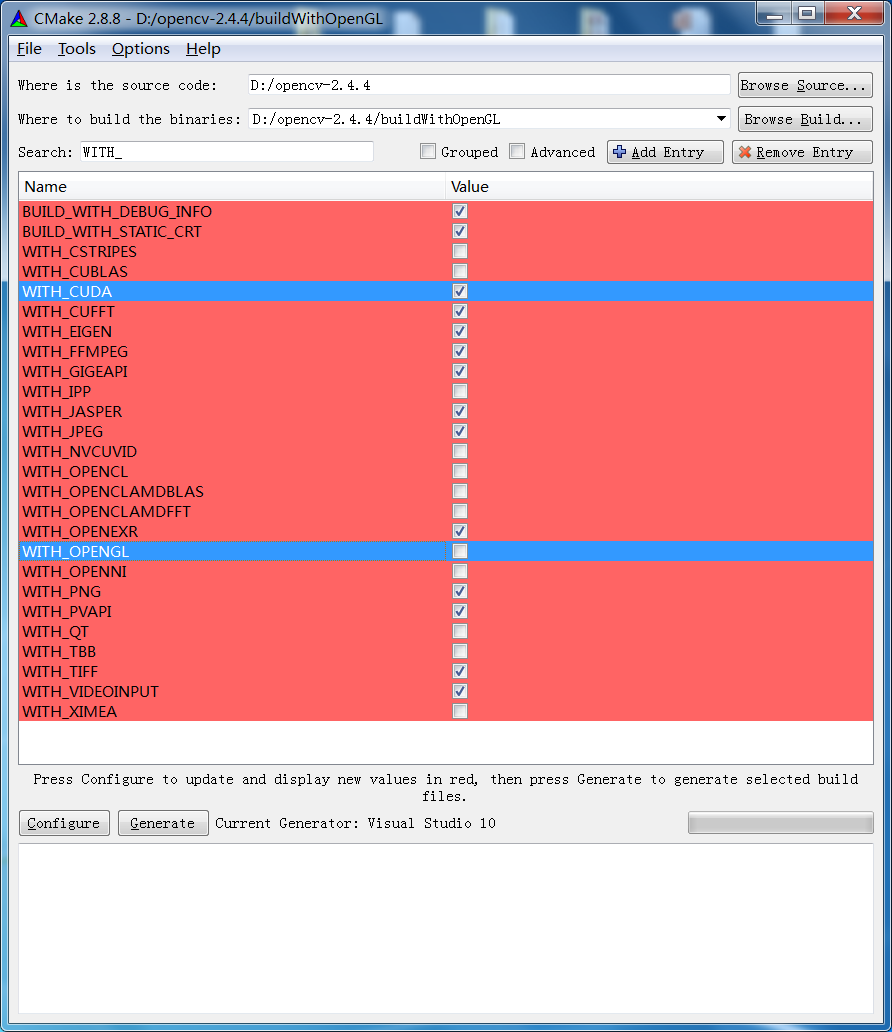This screenshot has height=1032, width=892.
Task: Uncheck the WITH_EIGEN checkbox
Action: 460,331
